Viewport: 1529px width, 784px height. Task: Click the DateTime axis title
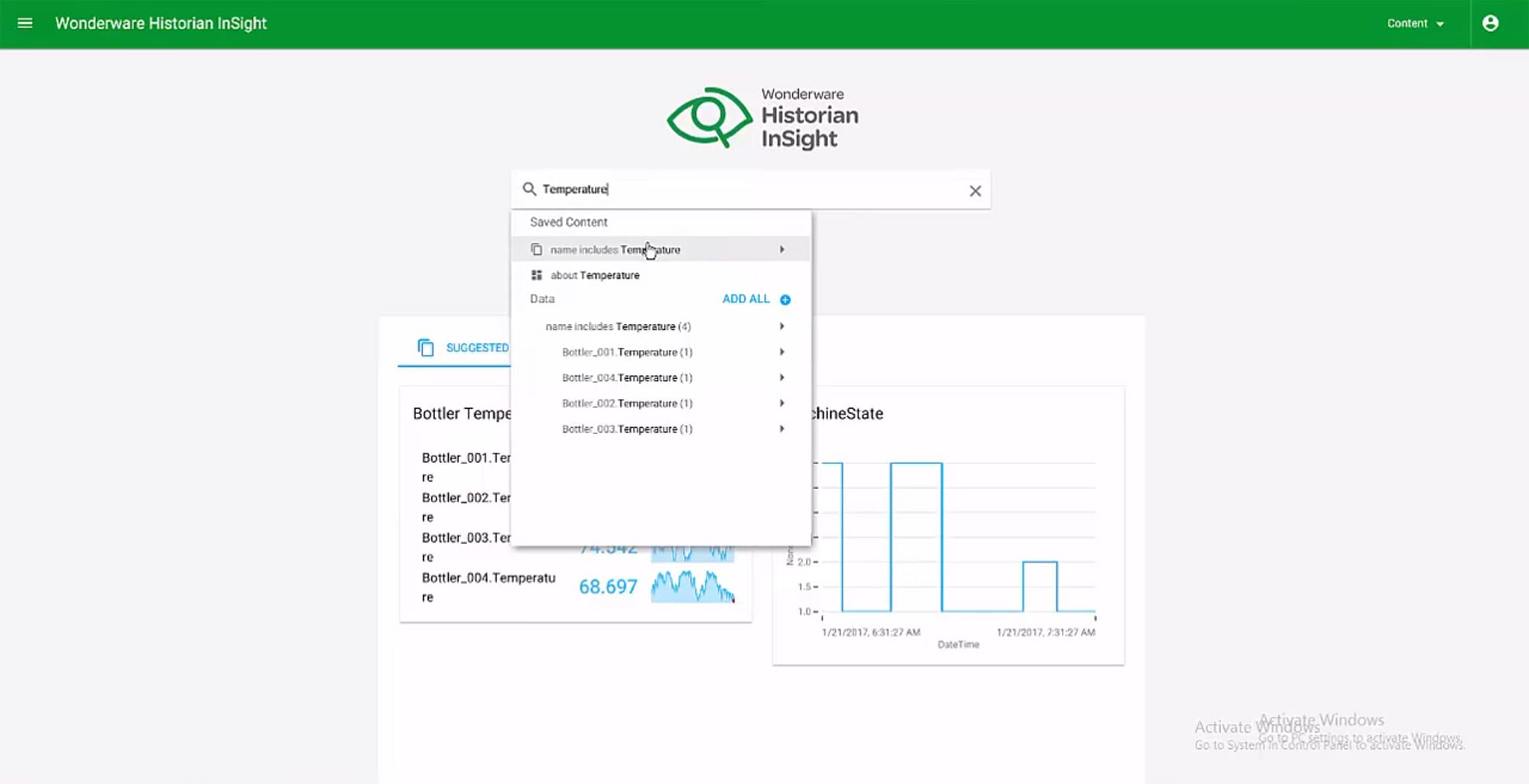click(x=958, y=644)
